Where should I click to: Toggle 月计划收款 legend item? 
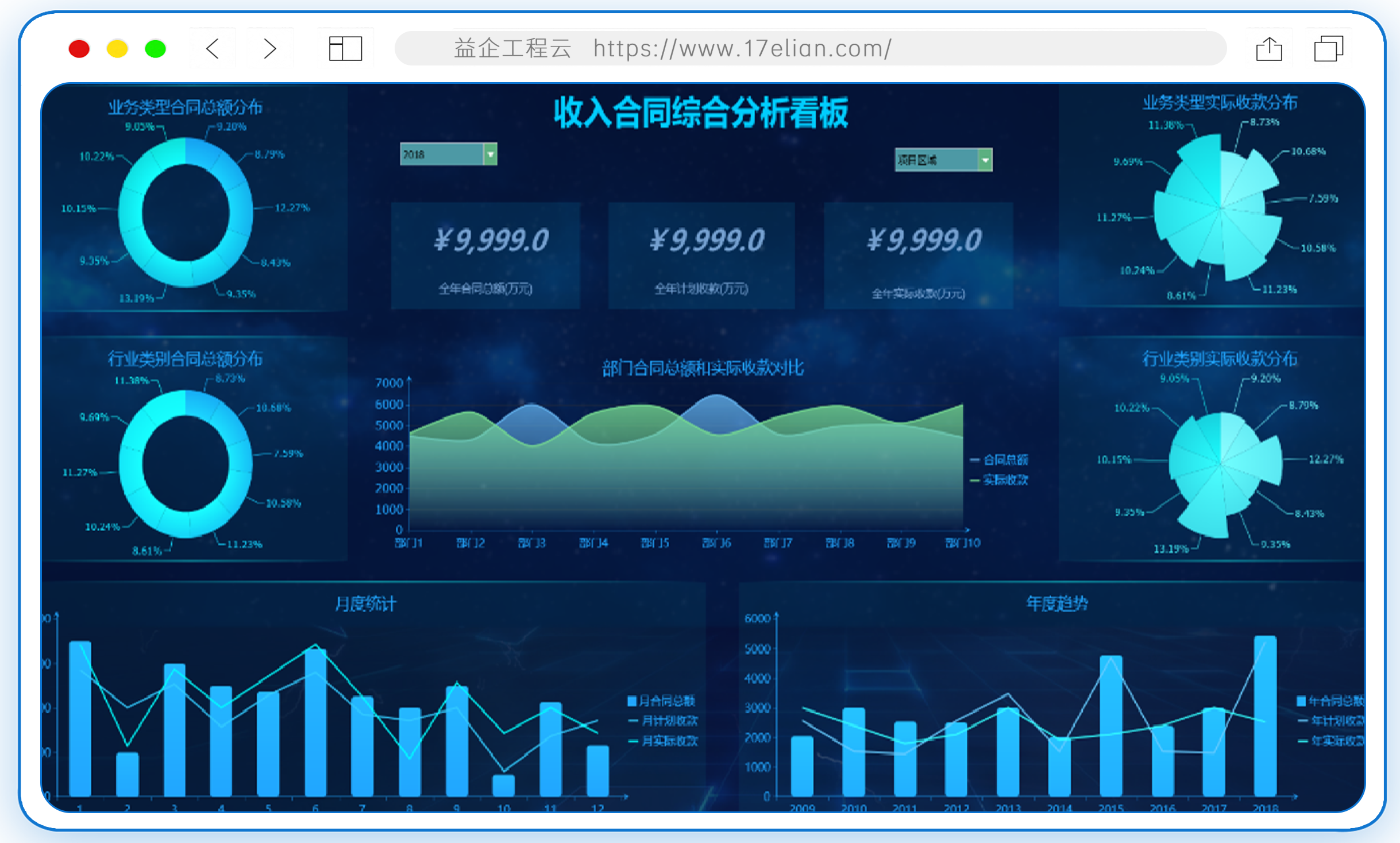663,721
